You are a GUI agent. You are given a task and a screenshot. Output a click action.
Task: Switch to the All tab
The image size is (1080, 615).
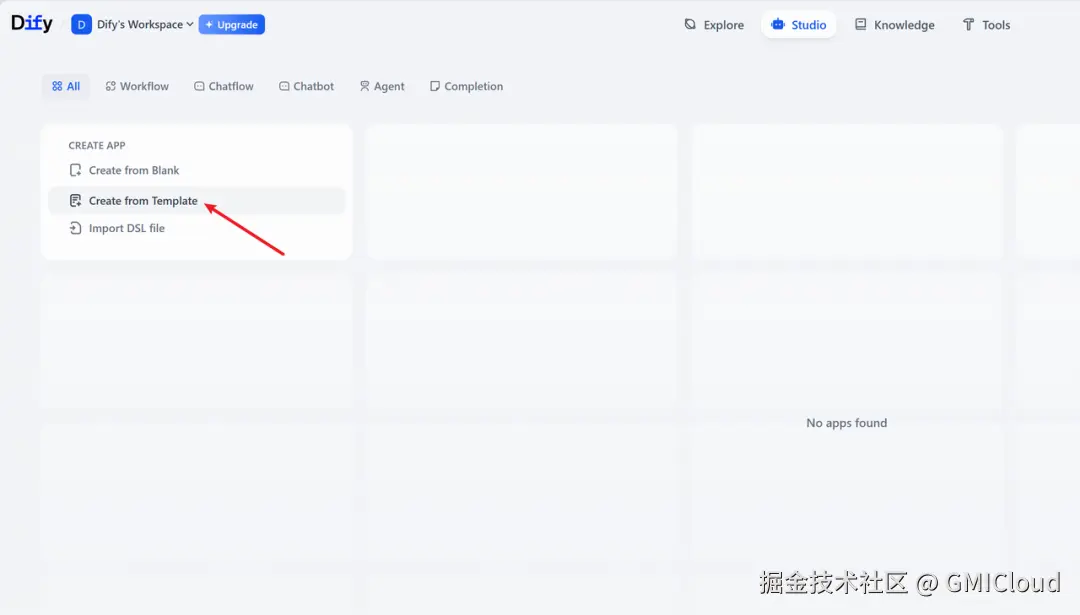coord(65,86)
